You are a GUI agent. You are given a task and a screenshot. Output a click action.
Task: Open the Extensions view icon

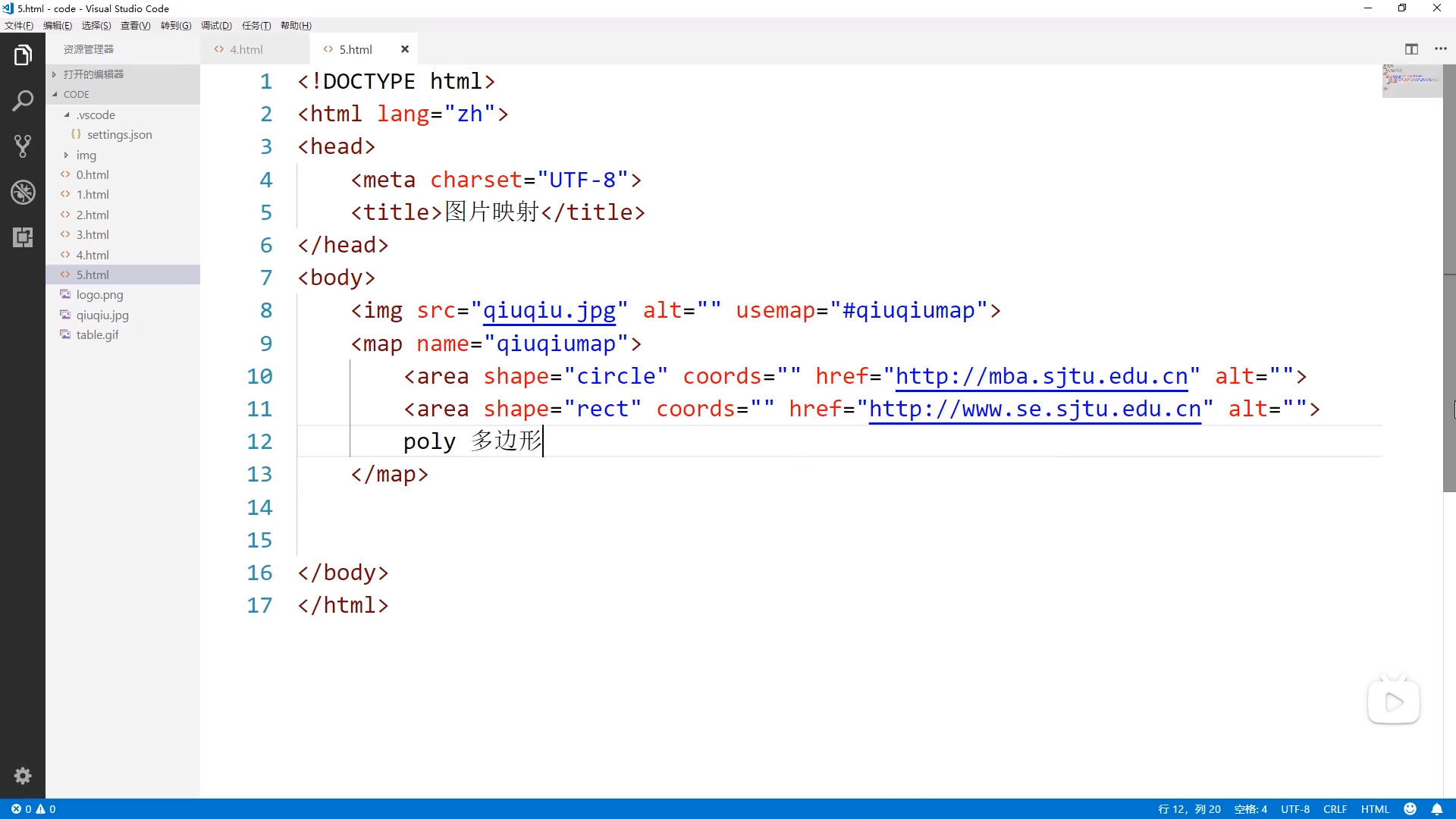pyautogui.click(x=23, y=237)
